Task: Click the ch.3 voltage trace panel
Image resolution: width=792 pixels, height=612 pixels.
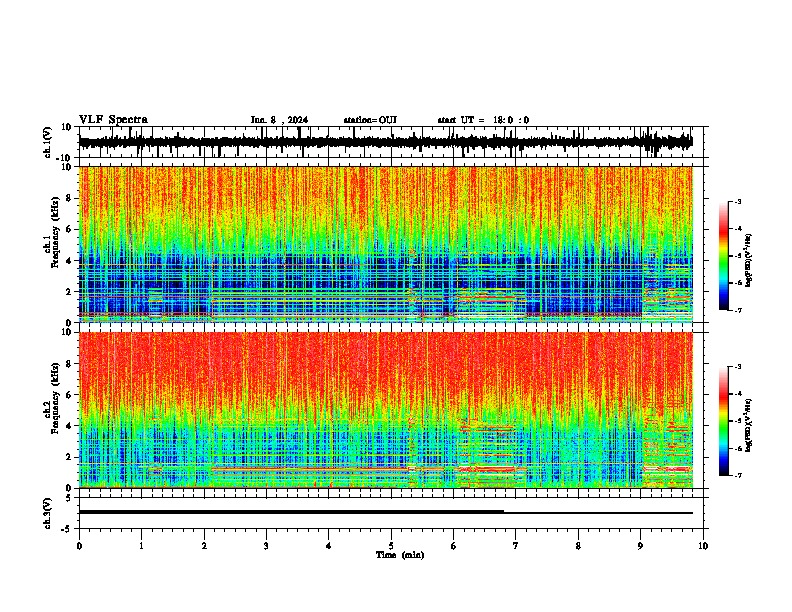Action: [x=390, y=513]
